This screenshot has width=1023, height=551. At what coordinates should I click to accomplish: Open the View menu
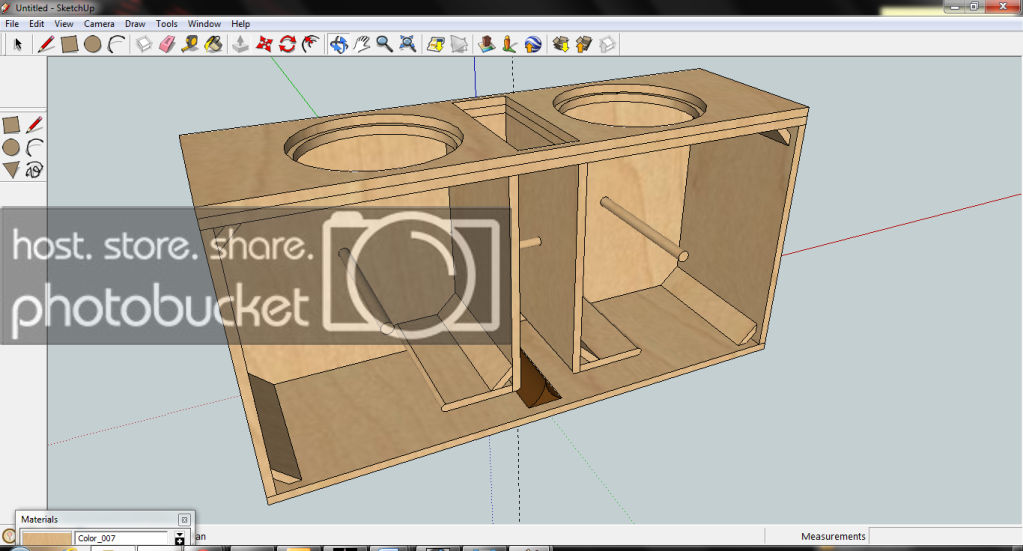pyautogui.click(x=63, y=23)
